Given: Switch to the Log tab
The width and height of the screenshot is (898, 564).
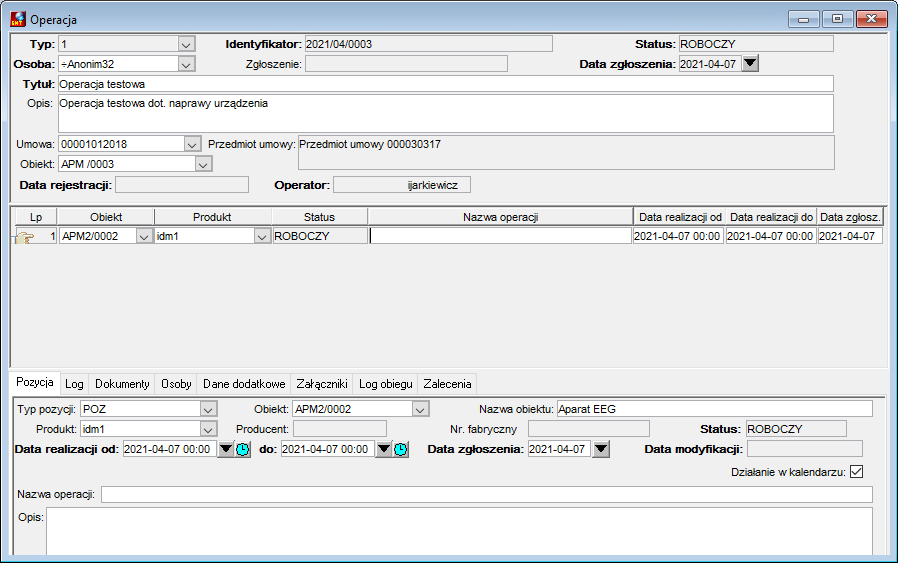Looking at the screenshot, I should [74, 384].
